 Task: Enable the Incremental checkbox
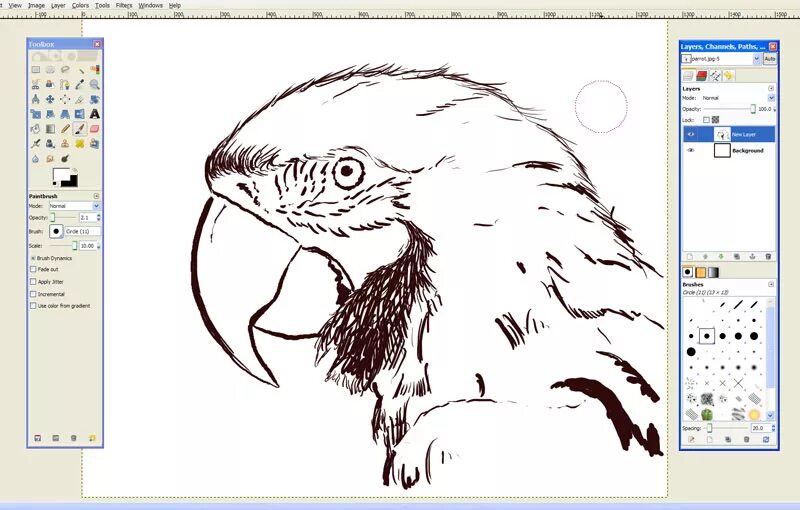tap(33, 294)
